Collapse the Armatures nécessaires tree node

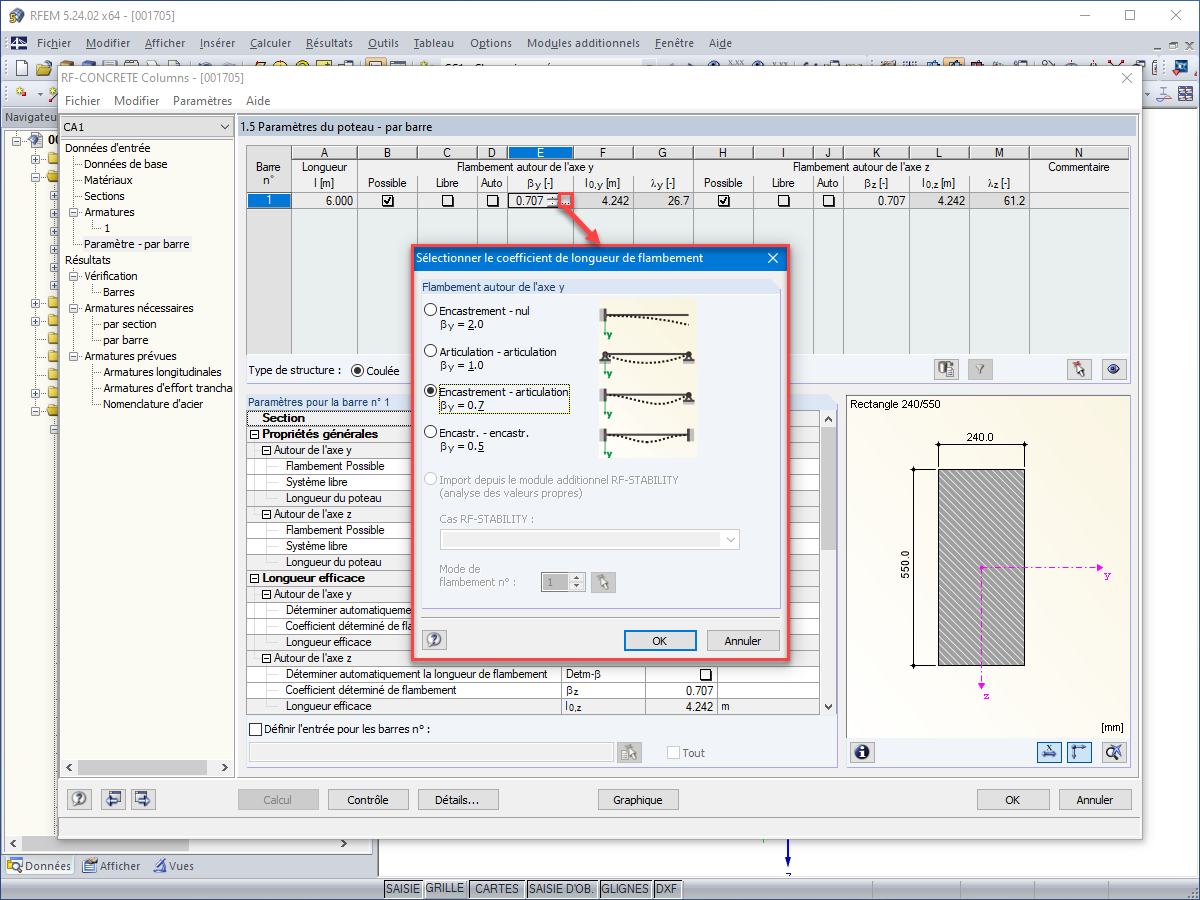[73, 308]
